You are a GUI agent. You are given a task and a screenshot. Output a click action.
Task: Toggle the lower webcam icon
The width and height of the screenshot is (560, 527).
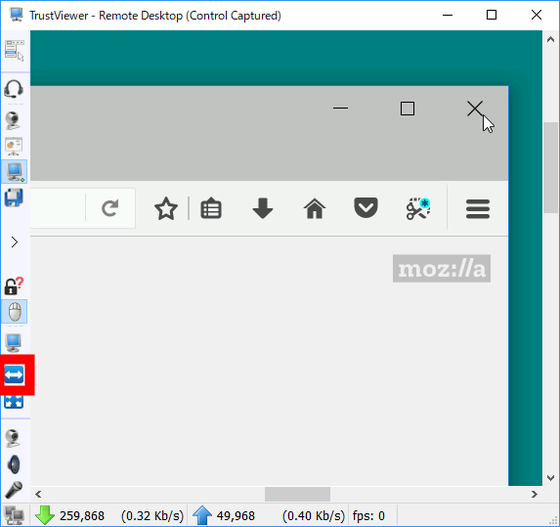[13, 438]
